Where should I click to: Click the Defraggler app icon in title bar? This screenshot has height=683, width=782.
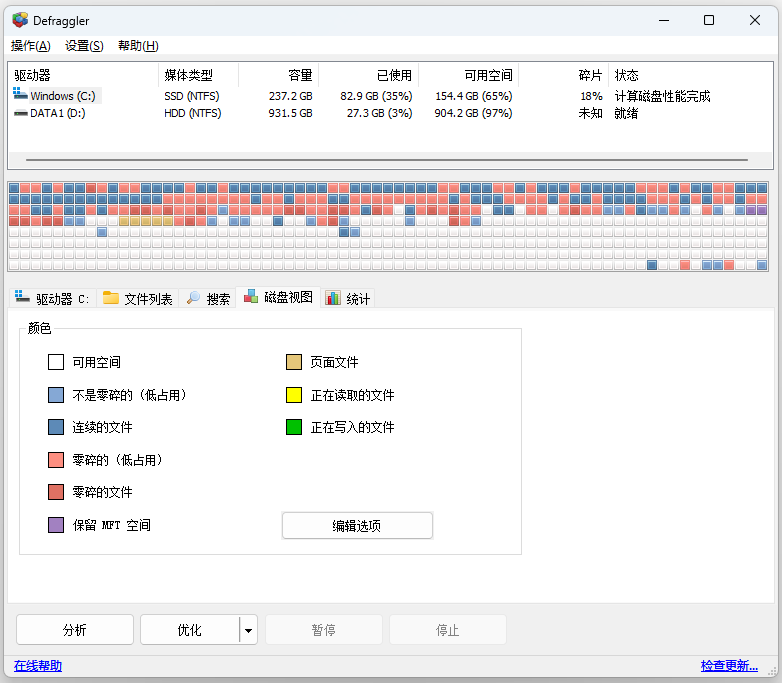20,20
